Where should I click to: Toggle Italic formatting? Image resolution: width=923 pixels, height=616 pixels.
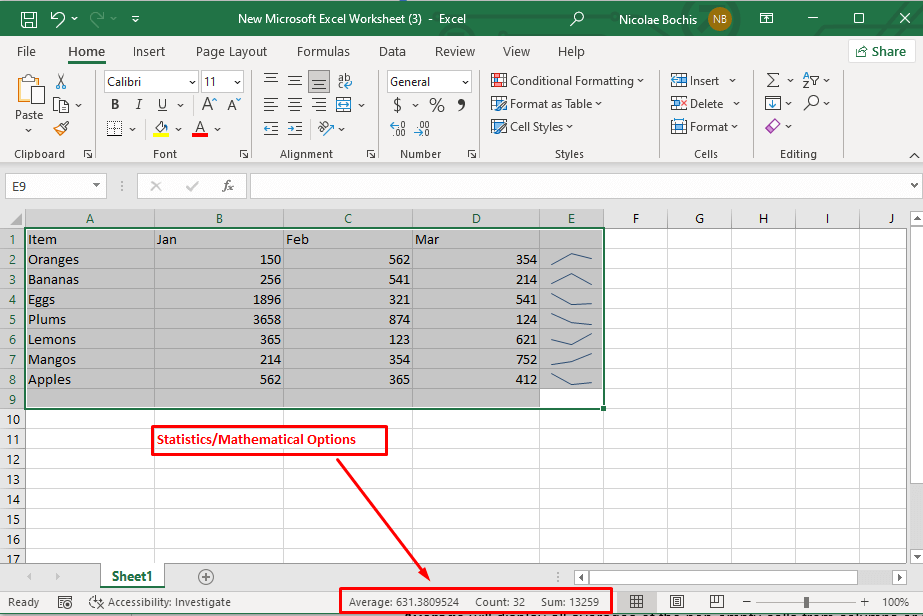tap(138, 105)
